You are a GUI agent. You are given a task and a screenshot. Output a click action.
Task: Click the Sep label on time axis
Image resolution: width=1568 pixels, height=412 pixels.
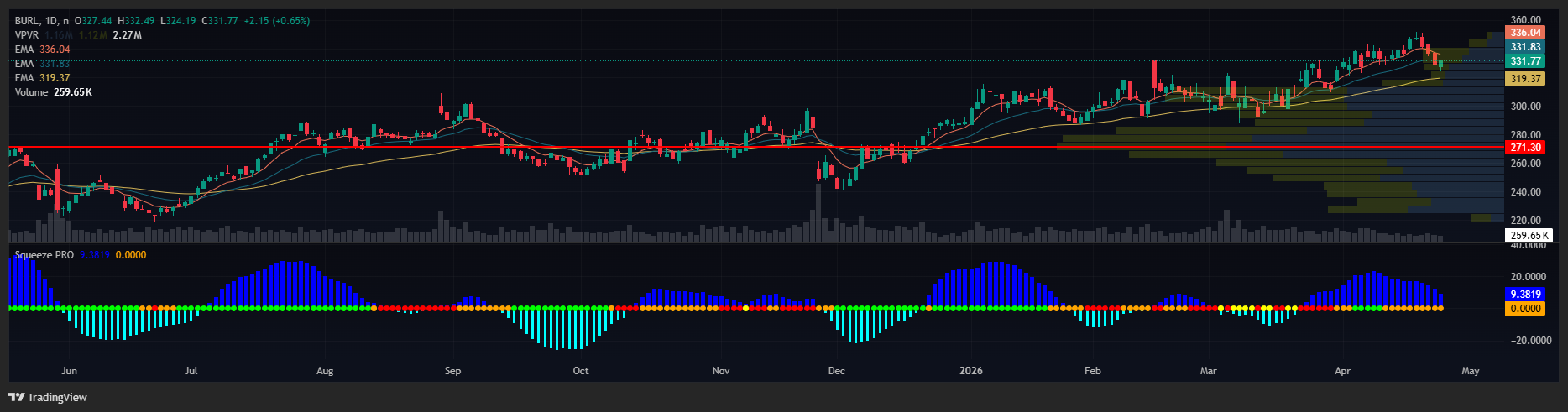tap(452, 371)
